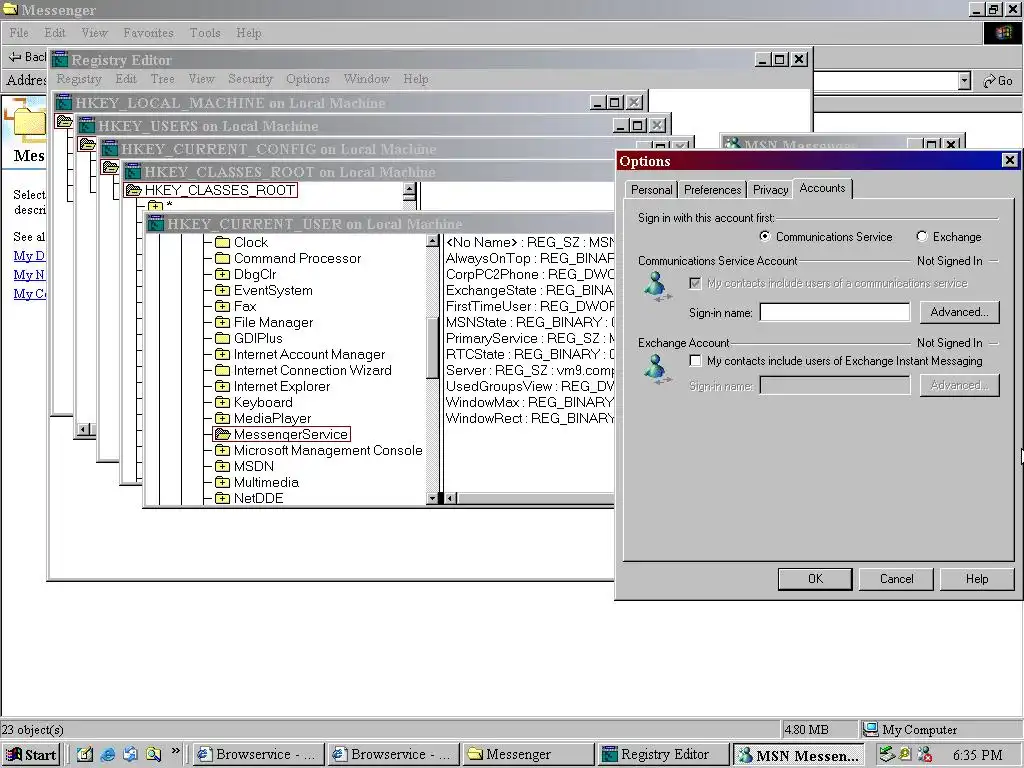Click the Windows logo throbber icon
This screenshot has width=1024, height=768.
point(1002,33)
